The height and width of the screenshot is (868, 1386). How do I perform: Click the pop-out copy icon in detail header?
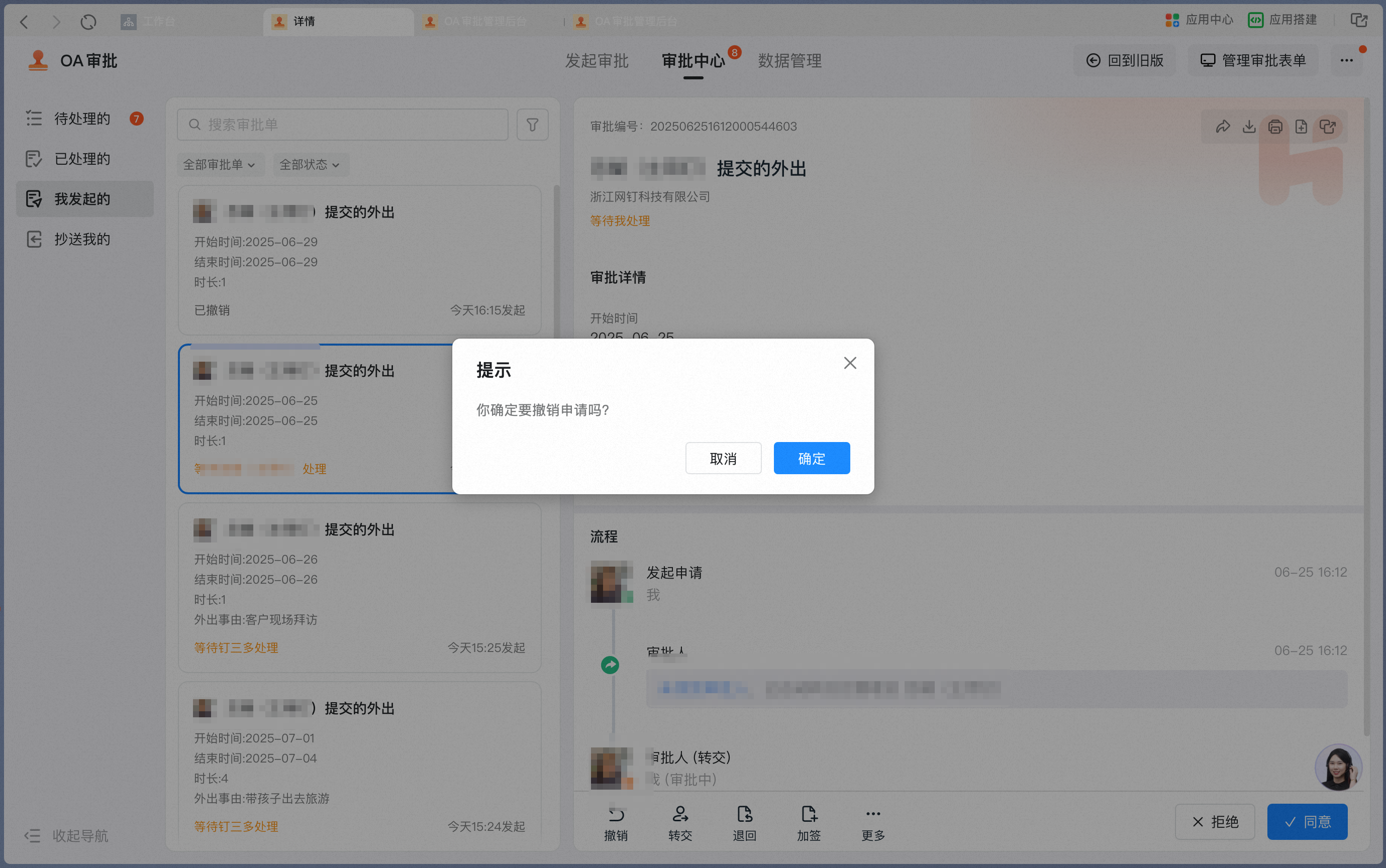1327,126
